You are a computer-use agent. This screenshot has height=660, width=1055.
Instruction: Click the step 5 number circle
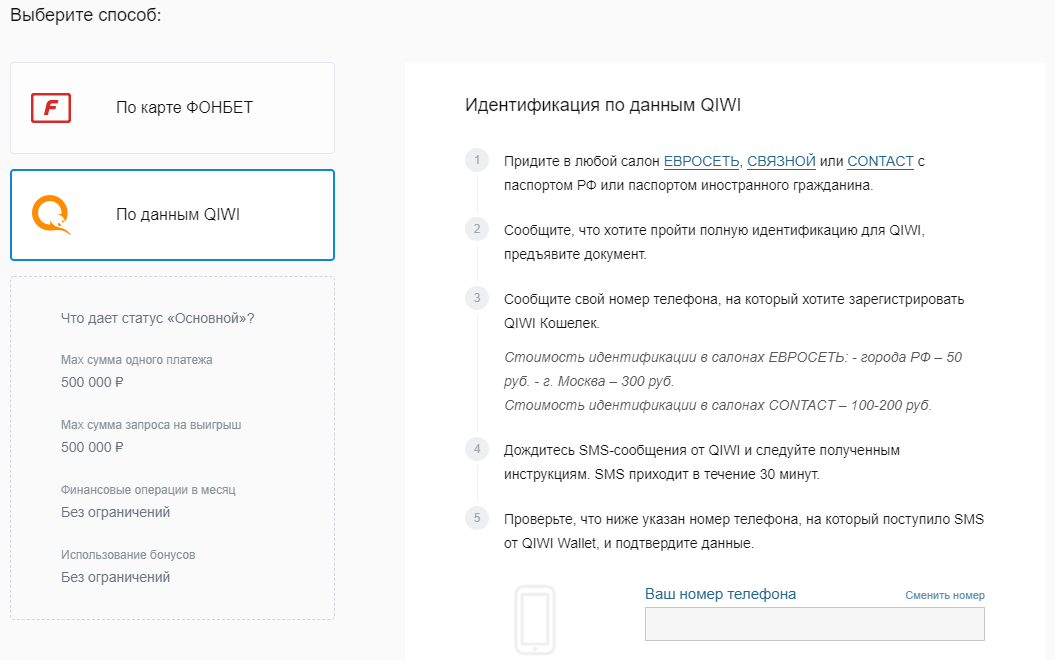click(478, 518)
